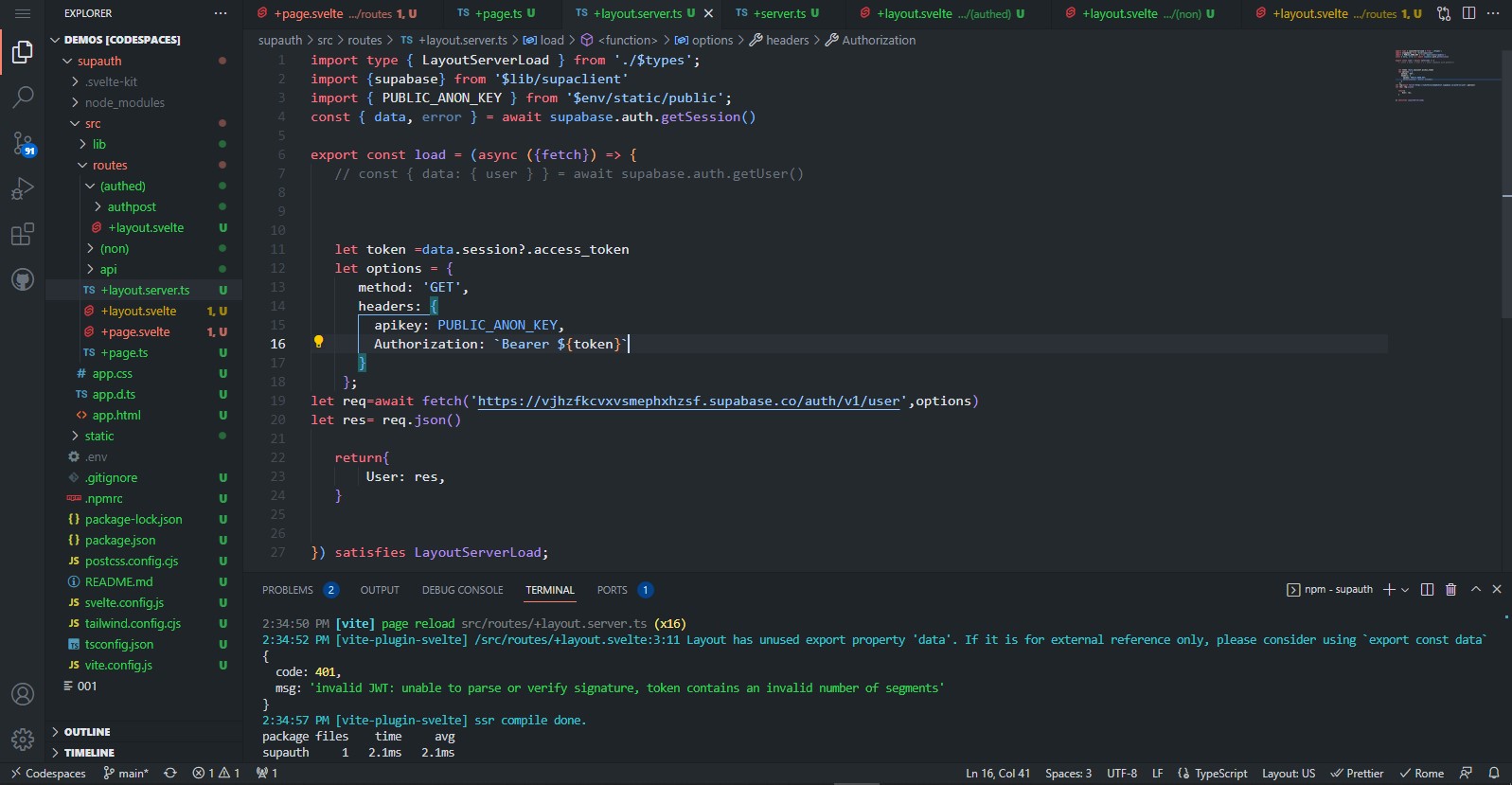Open the Extensions view

(23, 234)
